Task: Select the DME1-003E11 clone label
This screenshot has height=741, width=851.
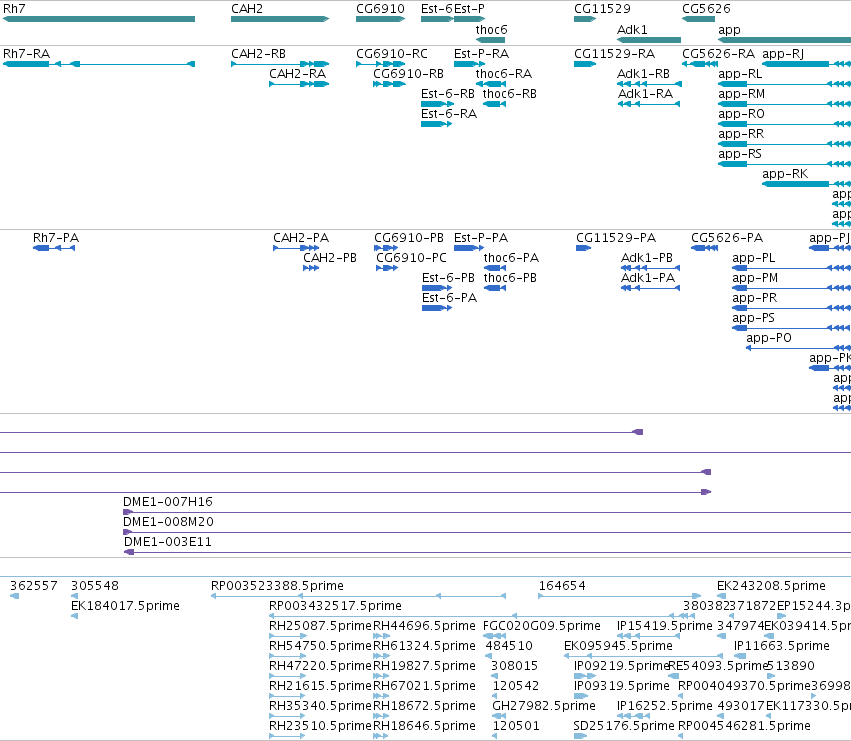Action: 168,542
